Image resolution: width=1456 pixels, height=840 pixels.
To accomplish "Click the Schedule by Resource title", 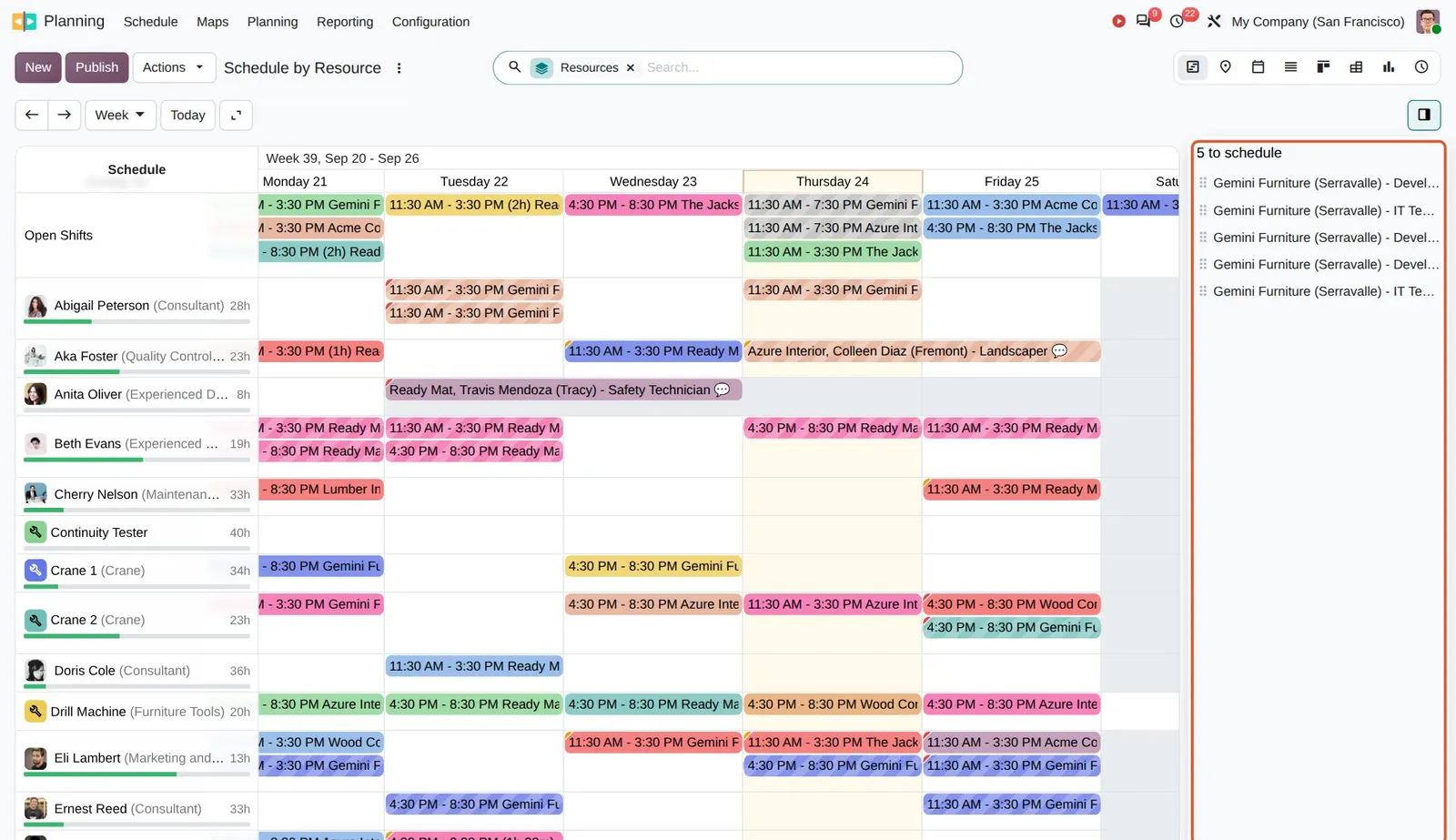I will [x=302, y=68].
